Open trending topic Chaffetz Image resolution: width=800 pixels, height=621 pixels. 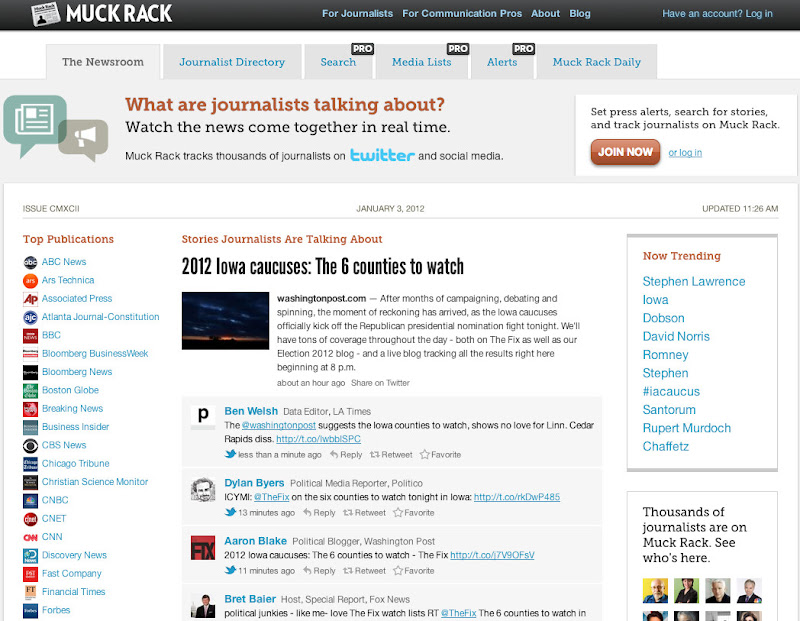(x=666, y=447)
